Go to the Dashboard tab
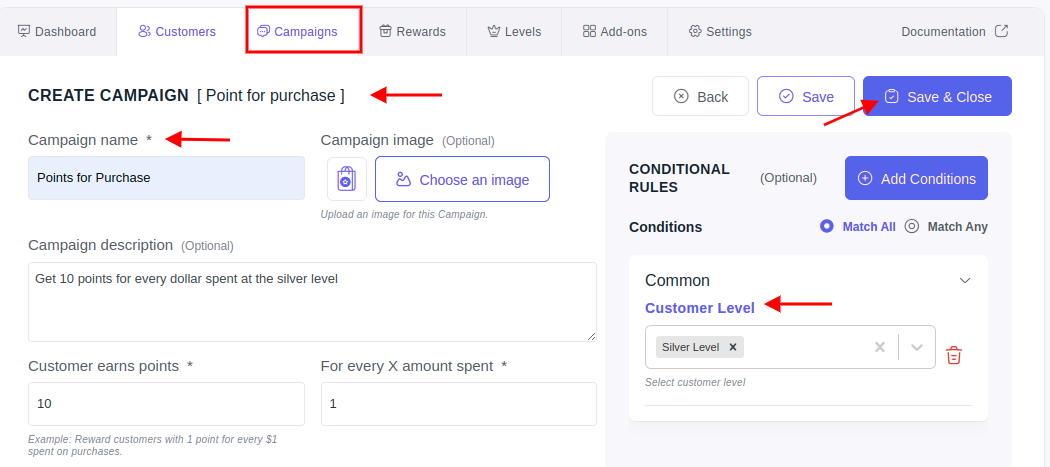This screenshot has height=467, width=1050. click(x=57, y=31)
